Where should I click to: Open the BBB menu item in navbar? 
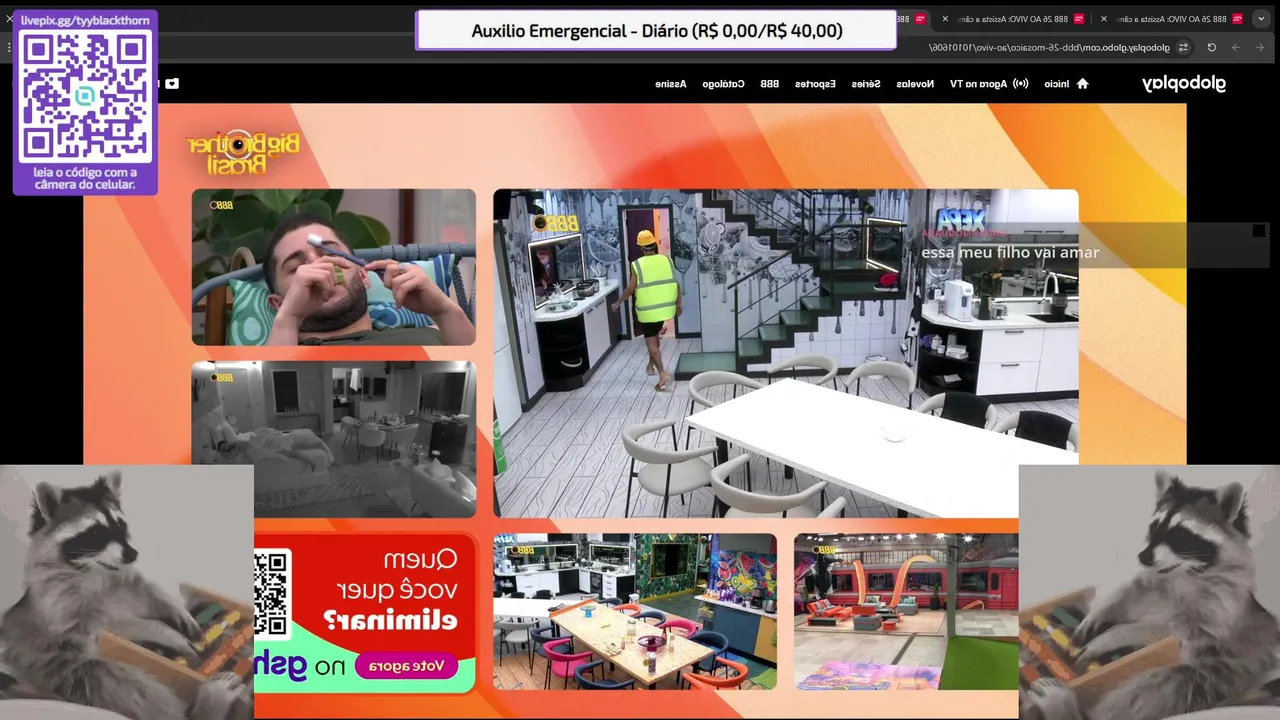point(769,84)
